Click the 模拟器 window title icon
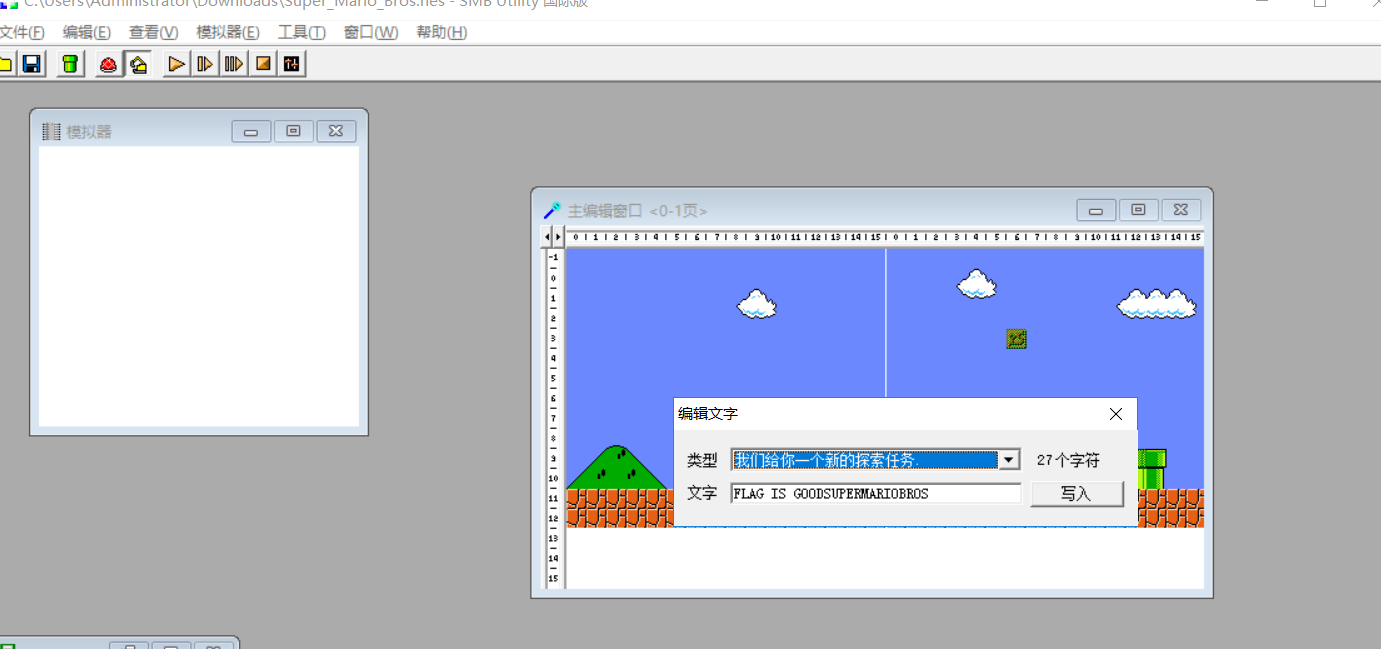This screenshot has height=649, width=1381. tap(51, 131)
